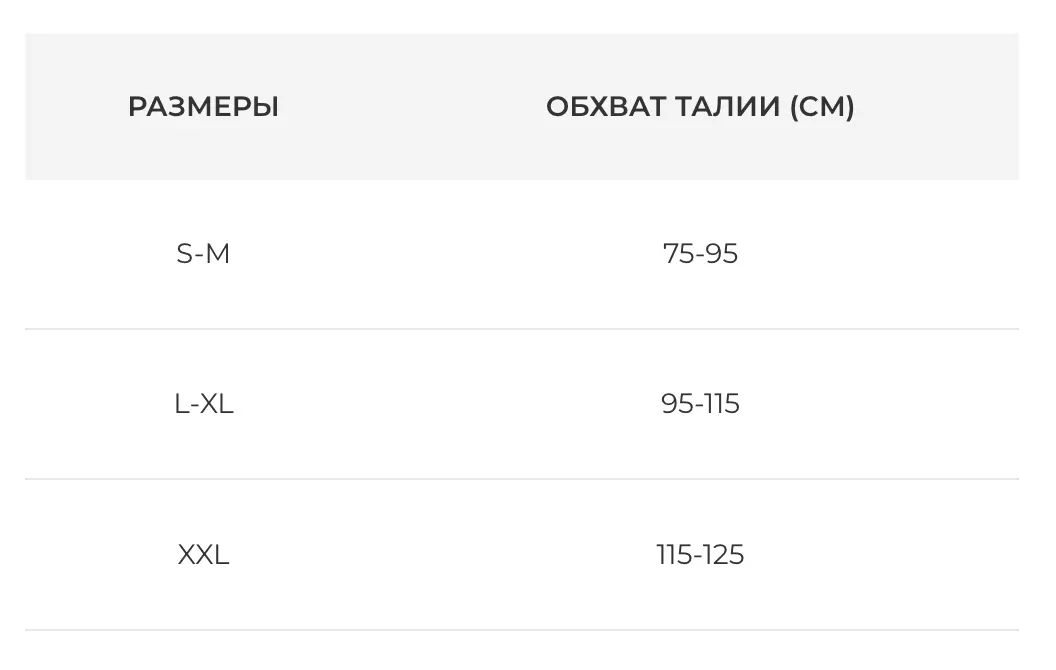
Task: Click the number 75 in S-M row
Action: pyautogui.click(x=677, y=254)
